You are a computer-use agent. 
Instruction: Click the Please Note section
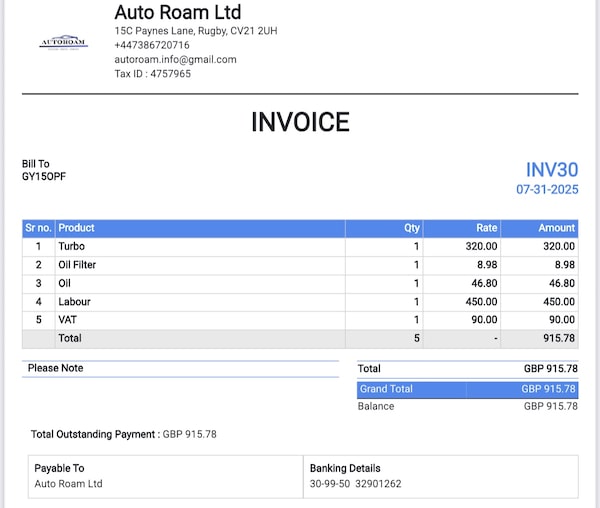tap(56, 368)
